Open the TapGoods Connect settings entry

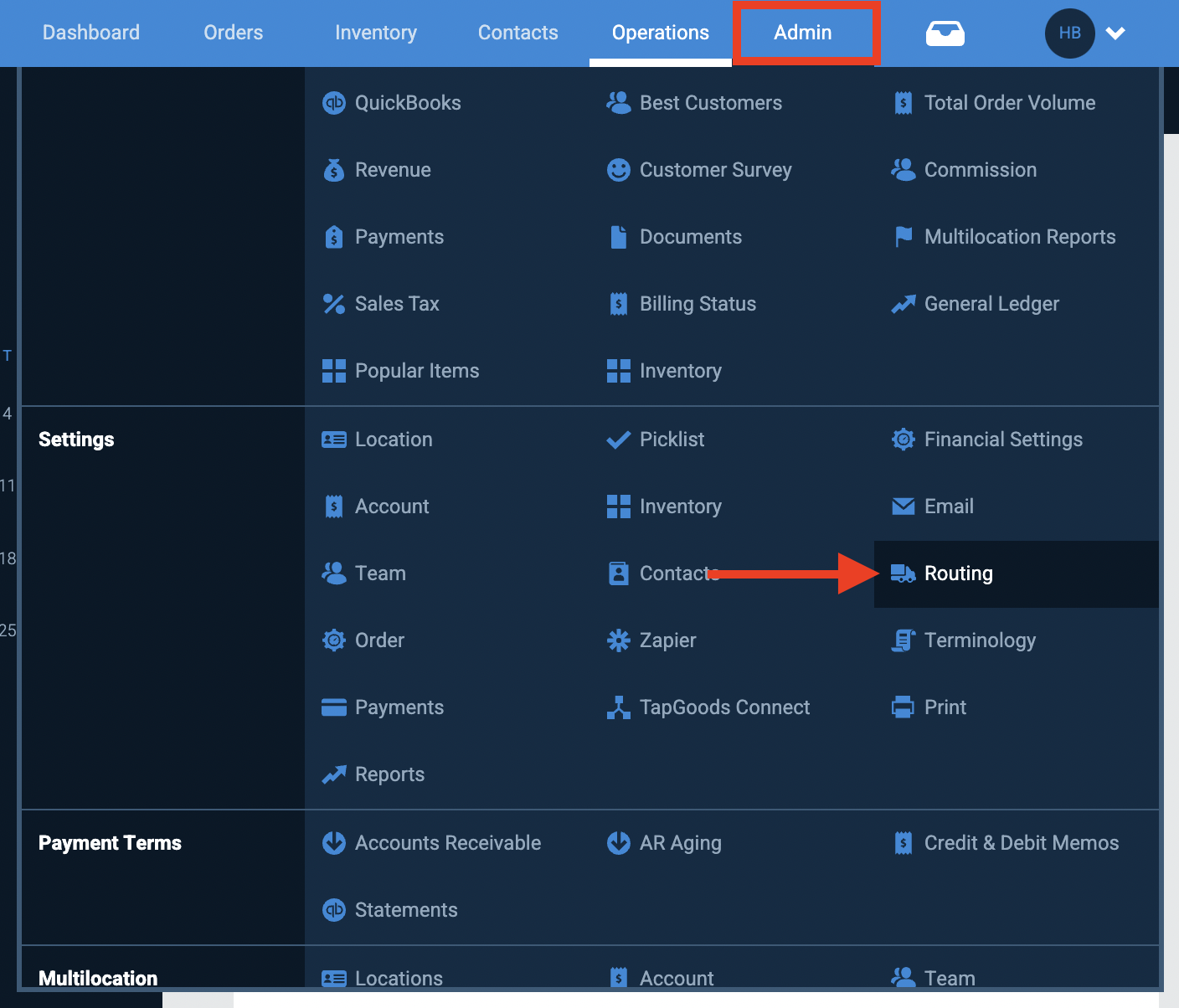click(725, 707)
